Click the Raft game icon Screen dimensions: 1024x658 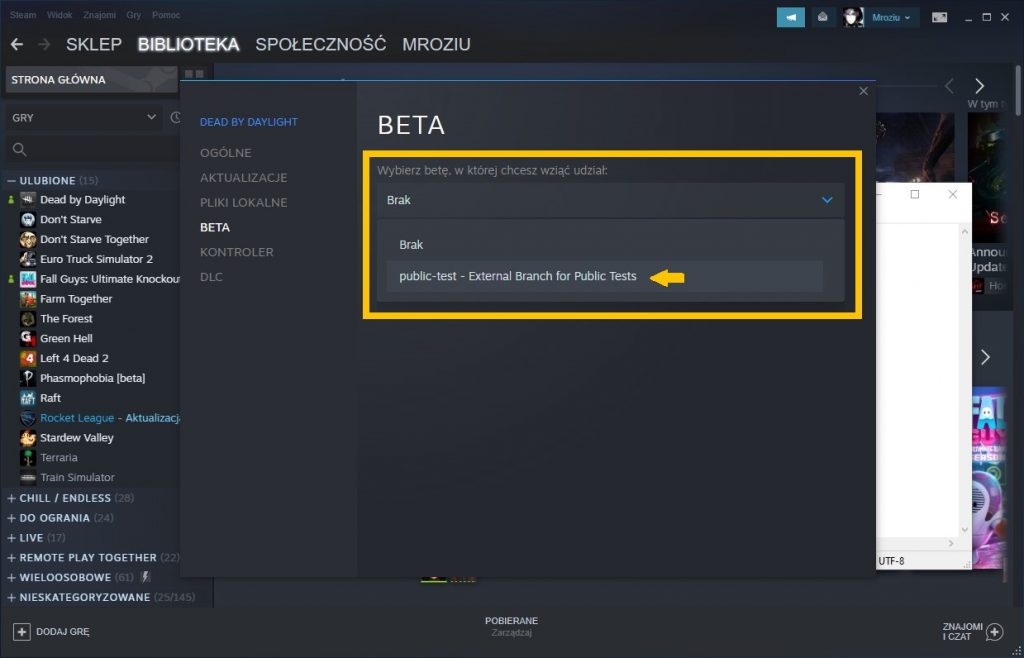[28, 398]
